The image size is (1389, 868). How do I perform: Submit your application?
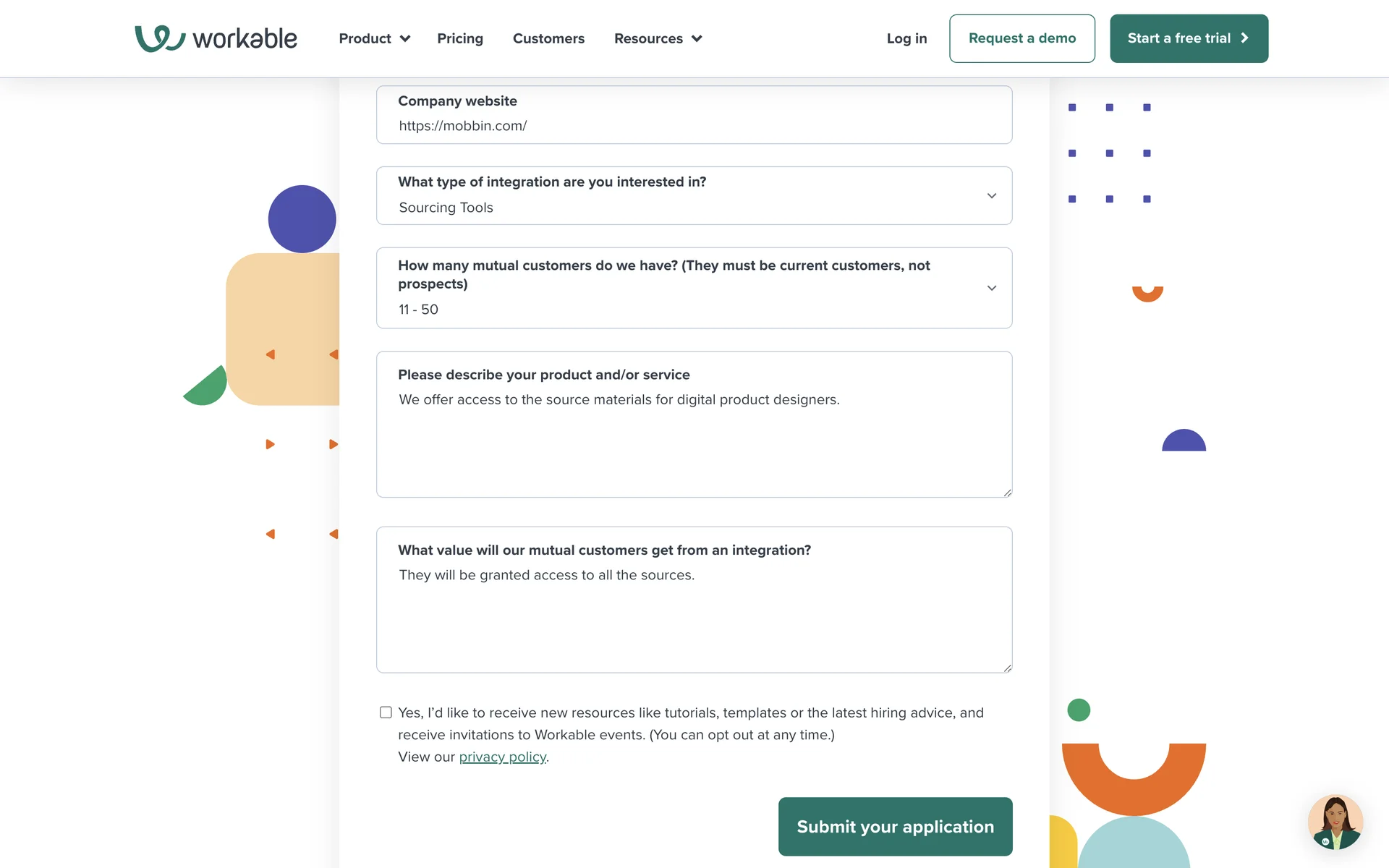coord(895,826)
